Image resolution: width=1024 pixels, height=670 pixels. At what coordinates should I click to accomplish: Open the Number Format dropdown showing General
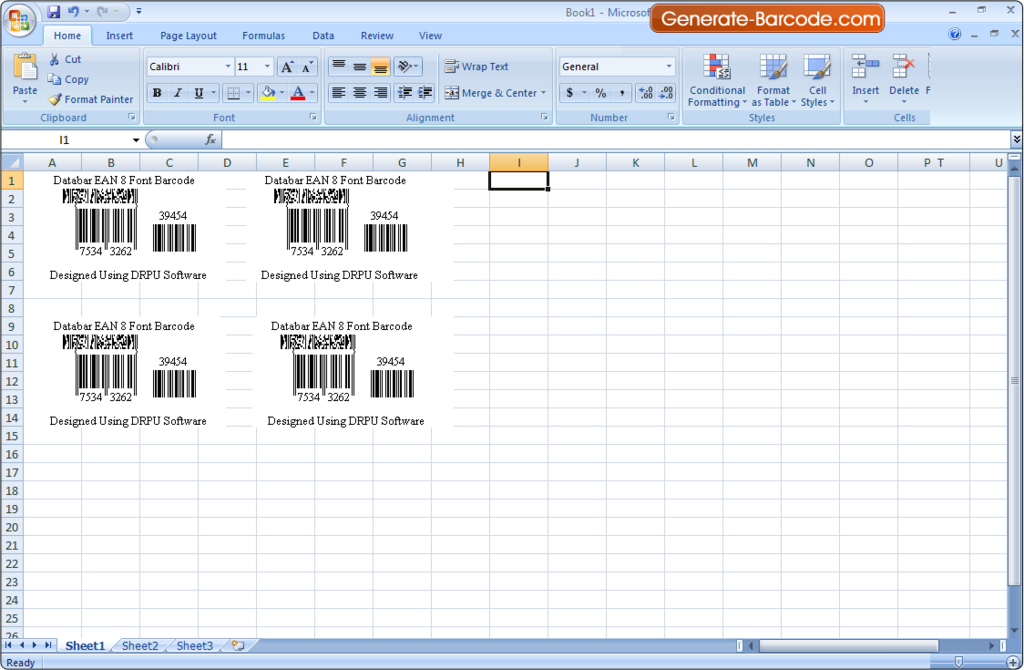pyautogui.click(x=615, y=66)
